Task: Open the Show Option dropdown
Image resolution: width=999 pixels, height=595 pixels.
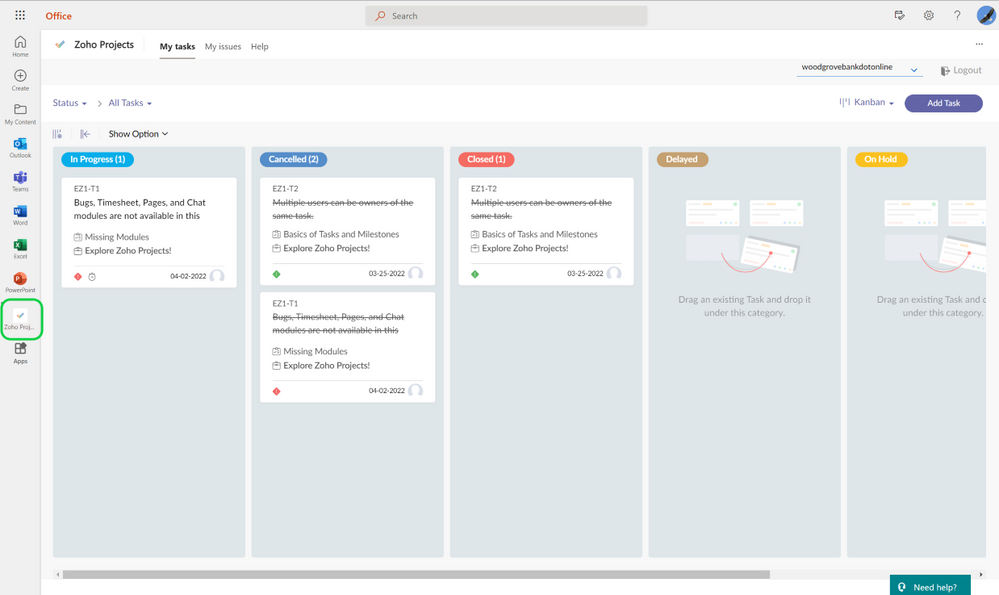Action: pos(138,134)
